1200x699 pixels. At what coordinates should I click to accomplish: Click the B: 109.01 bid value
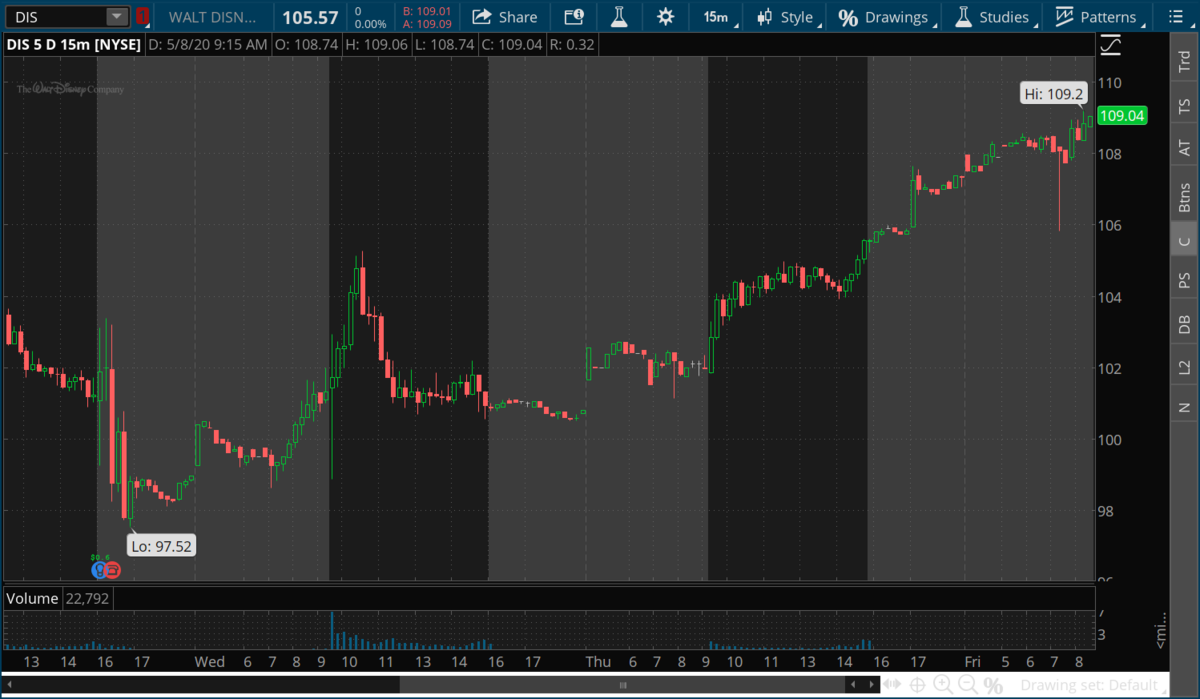(x=428, y=11)
